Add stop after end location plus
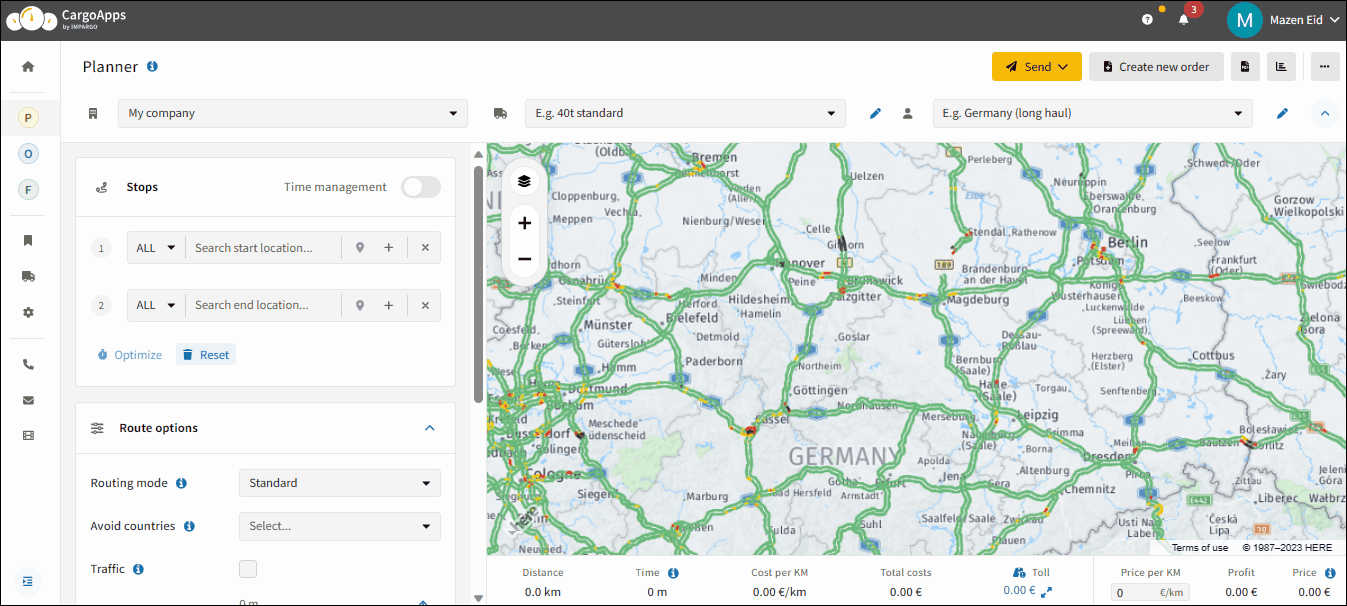The width and height of the screenshot is (1347, 606). pos(389,305)
